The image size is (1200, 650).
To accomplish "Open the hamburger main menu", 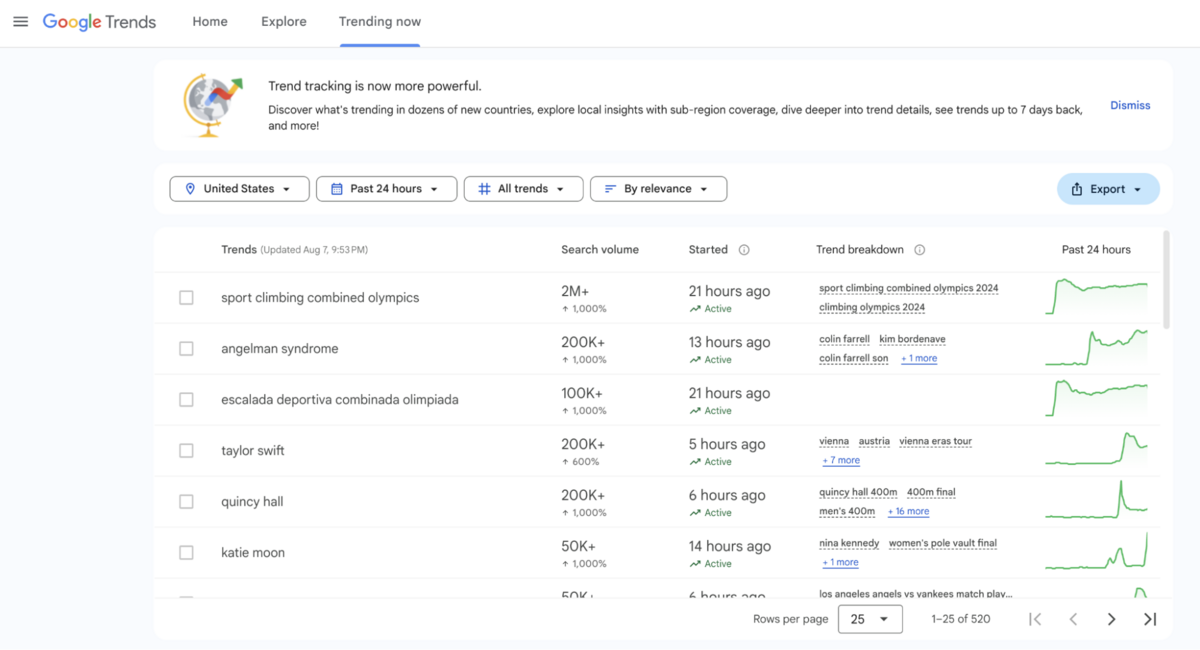I will pos(20,22).
